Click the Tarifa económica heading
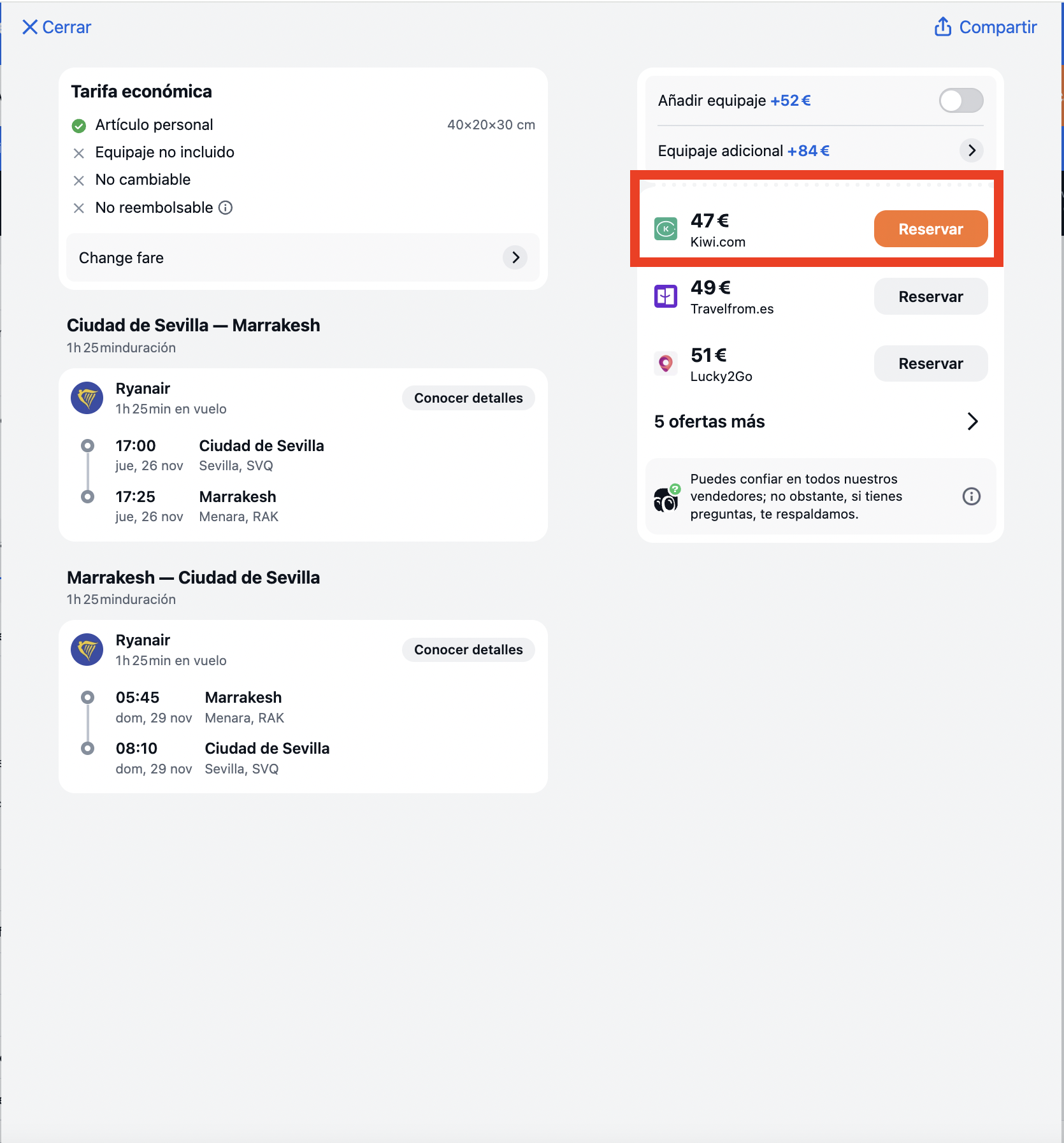1064x1143 pixels. coord(141,92)
